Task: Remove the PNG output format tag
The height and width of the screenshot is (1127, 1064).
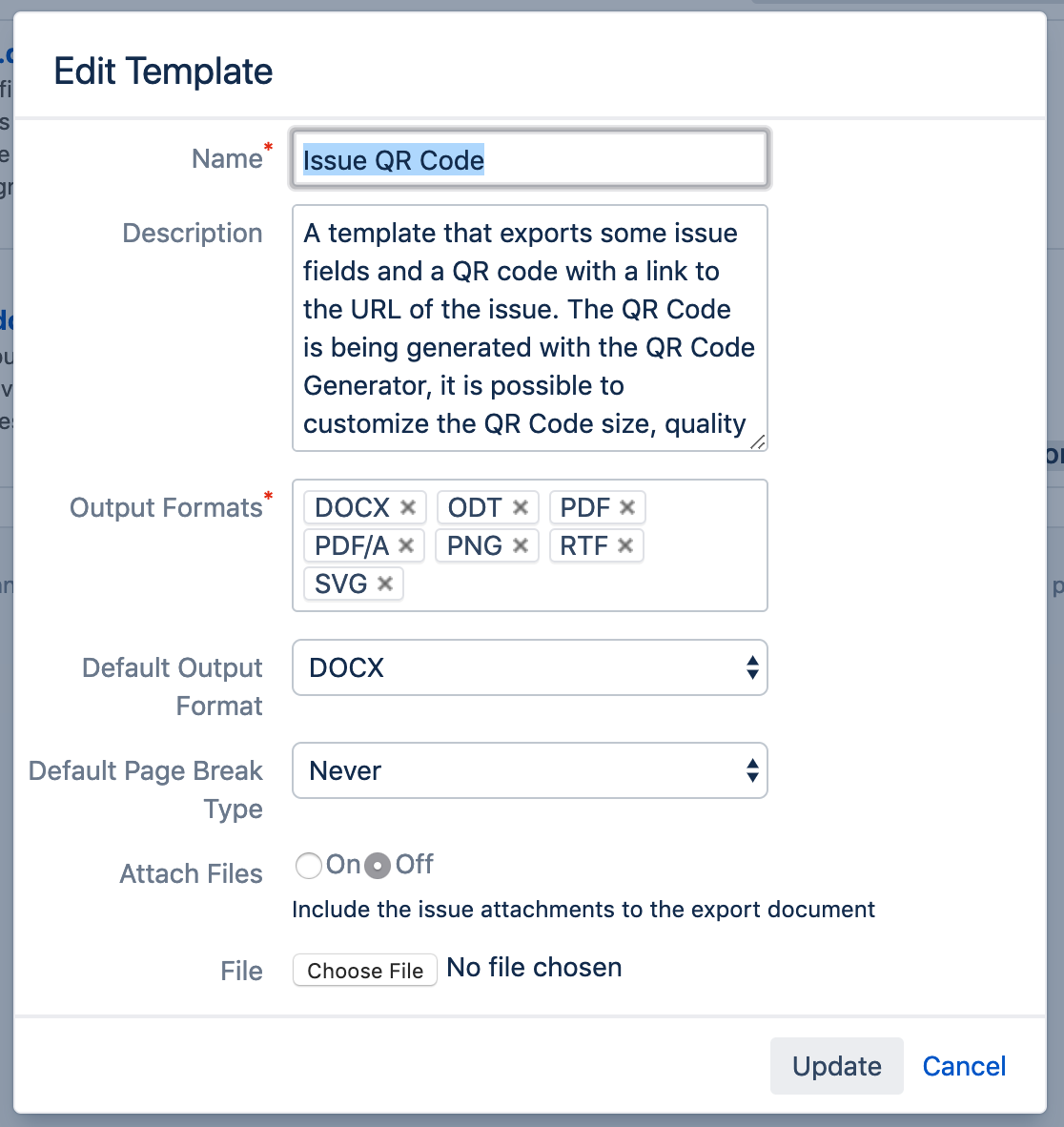Action: (521, 545)
